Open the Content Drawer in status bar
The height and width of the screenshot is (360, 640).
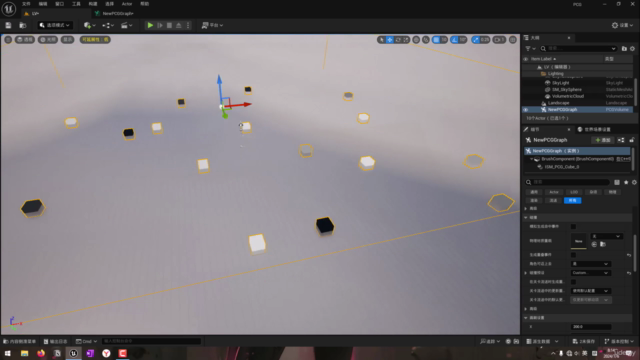(20, 341)
